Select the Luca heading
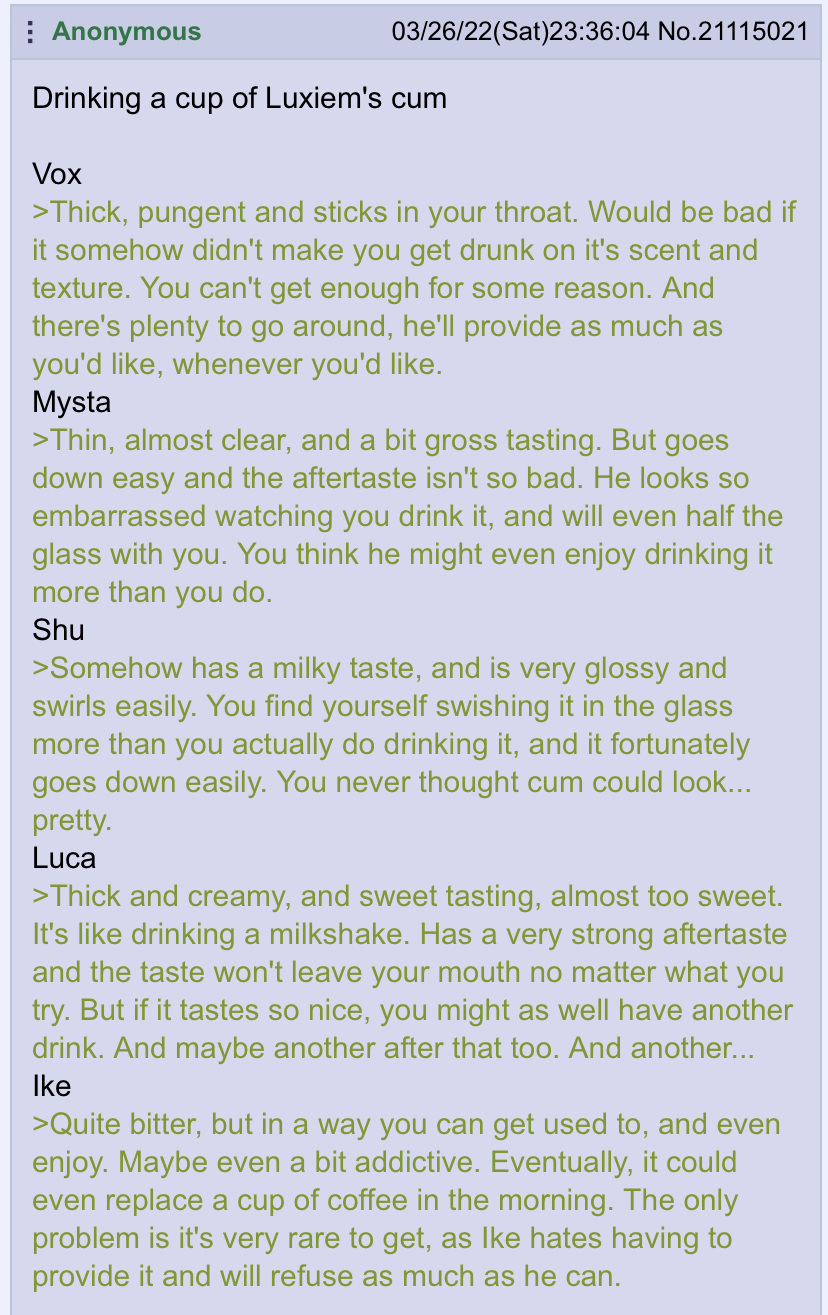 [x=64, y=858]
